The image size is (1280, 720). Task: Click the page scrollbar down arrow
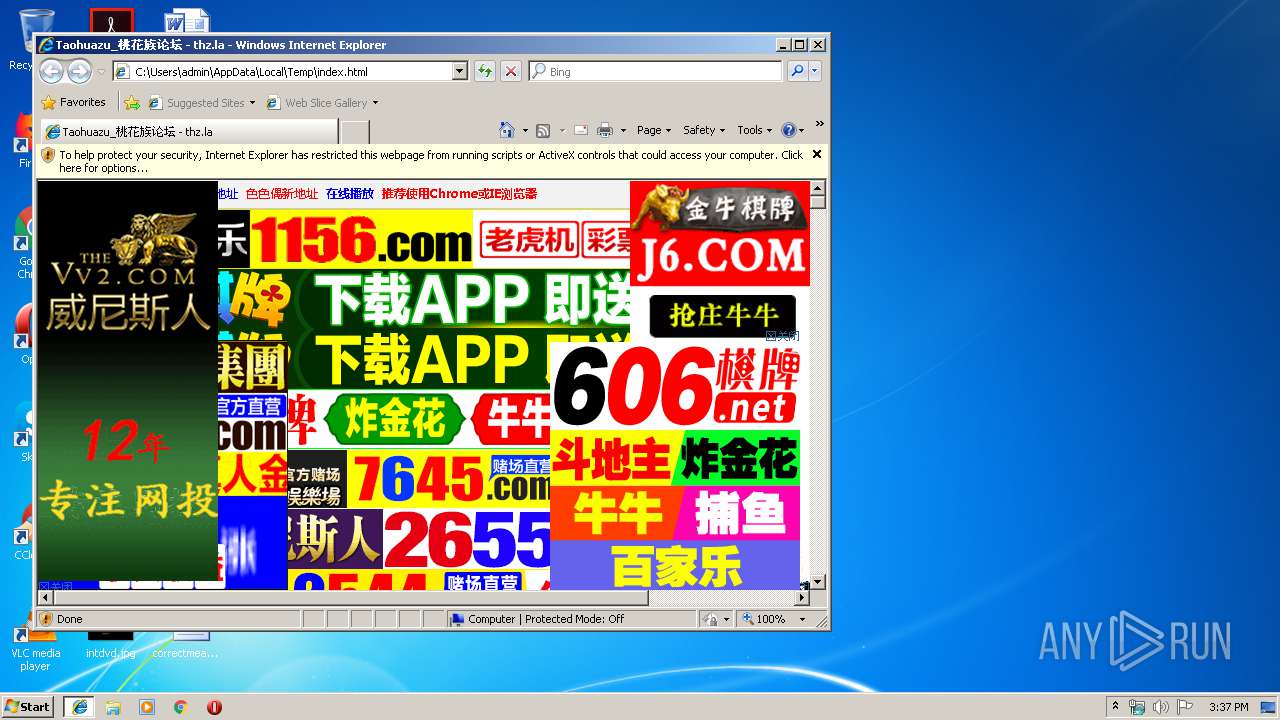pyautogui.click(x=817, y=582)
